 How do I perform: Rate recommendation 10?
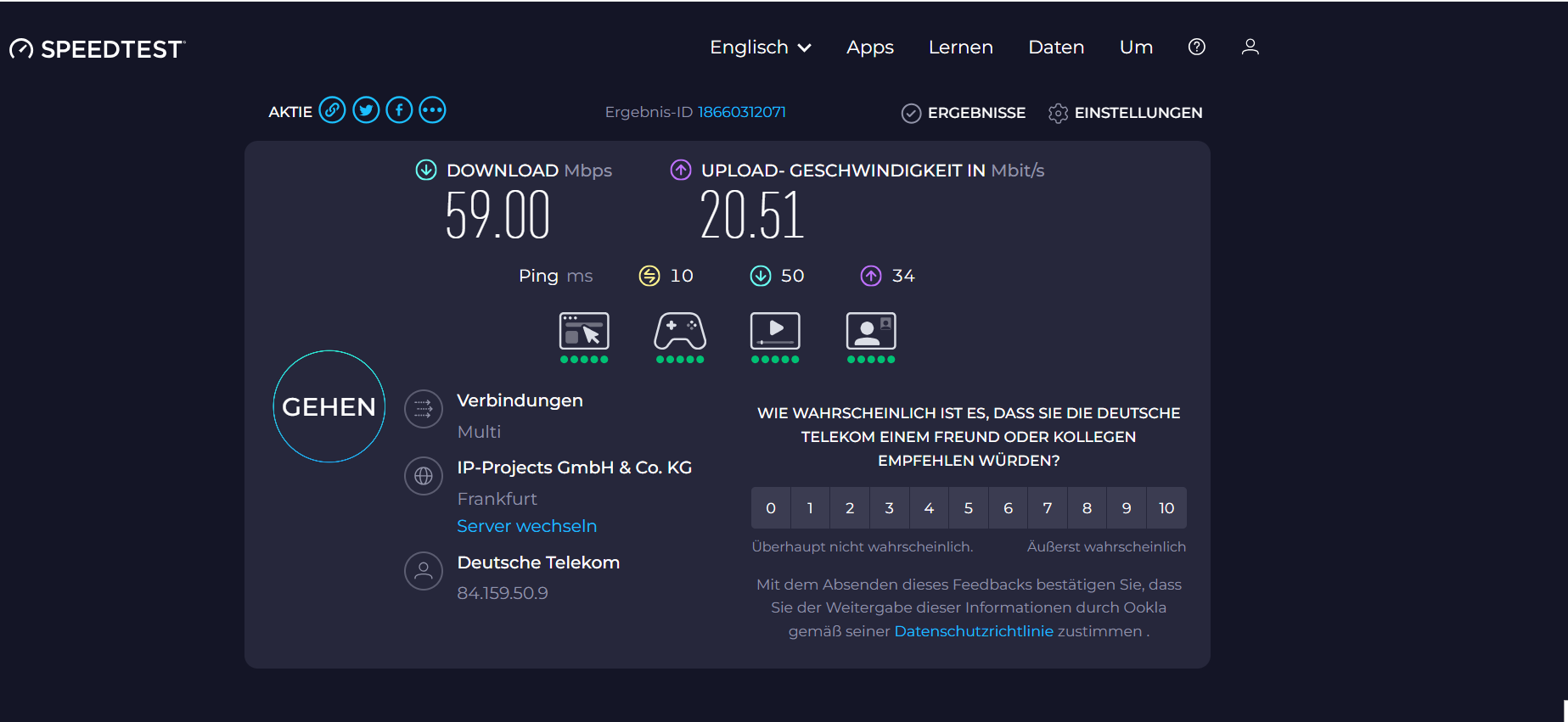point(1166,508)
